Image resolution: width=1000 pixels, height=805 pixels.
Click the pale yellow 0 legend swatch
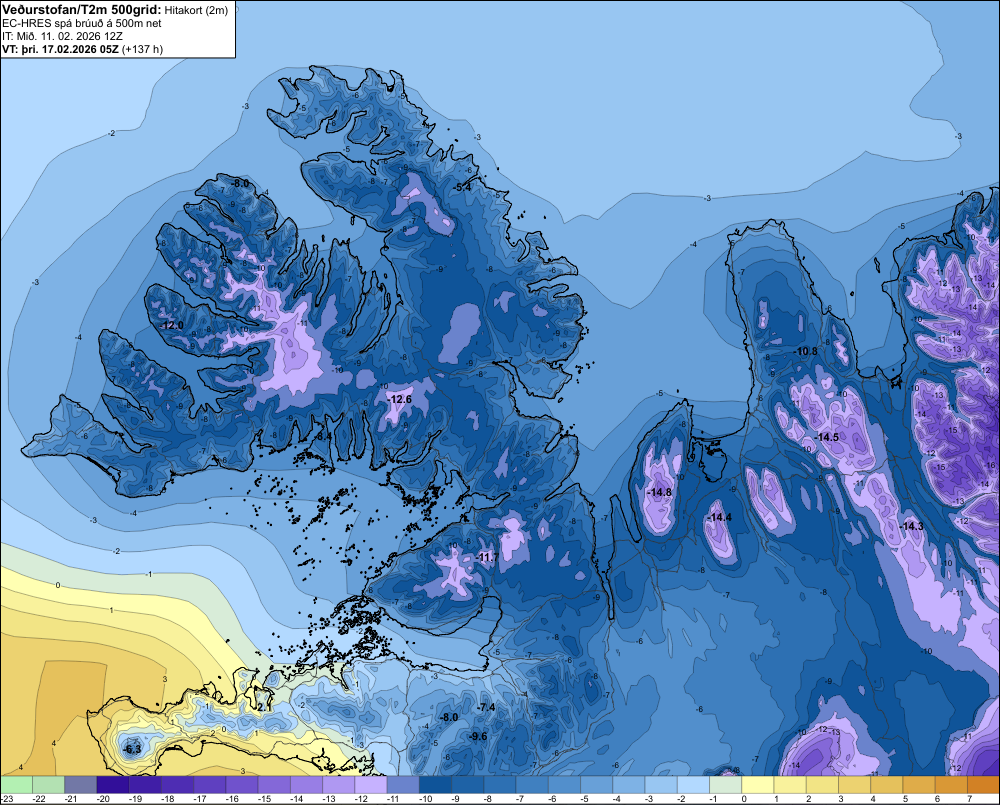tap(758, 785)
